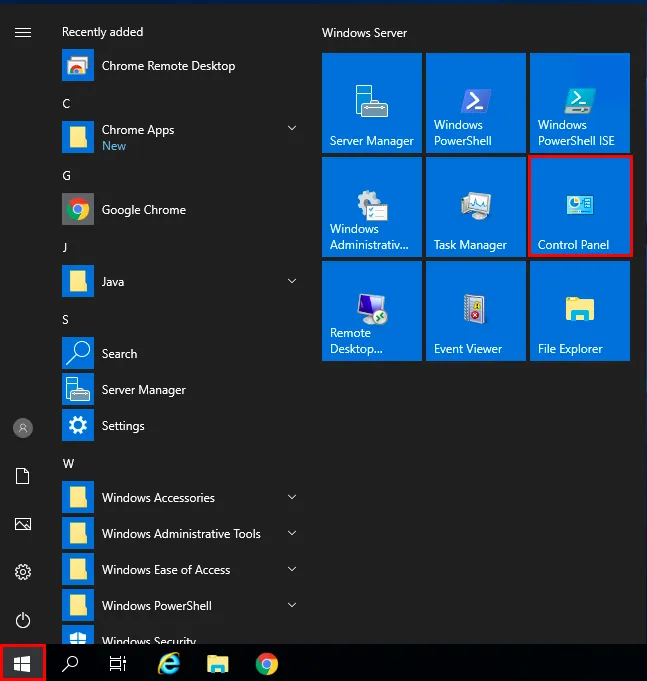
Task: Click the Start button on the taskbar
Action: point(23,664)
